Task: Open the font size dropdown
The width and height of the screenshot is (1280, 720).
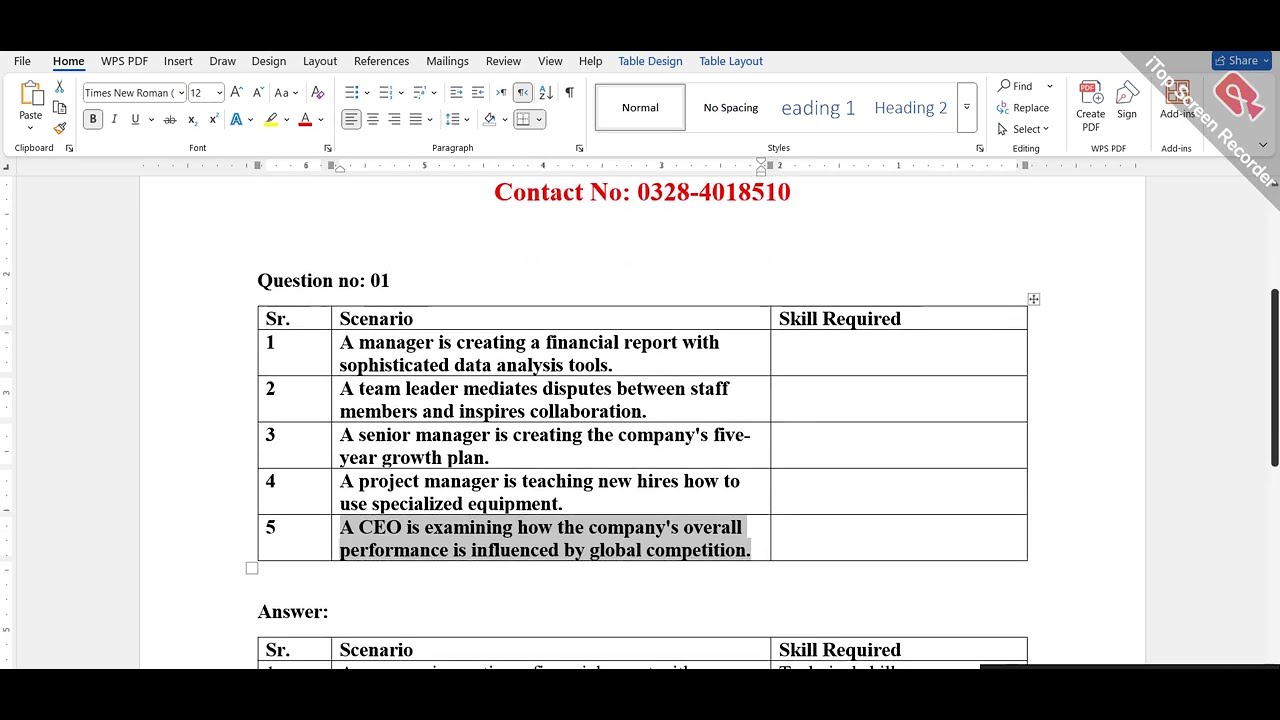Action: pyautogui.click(x=219, y=93)
